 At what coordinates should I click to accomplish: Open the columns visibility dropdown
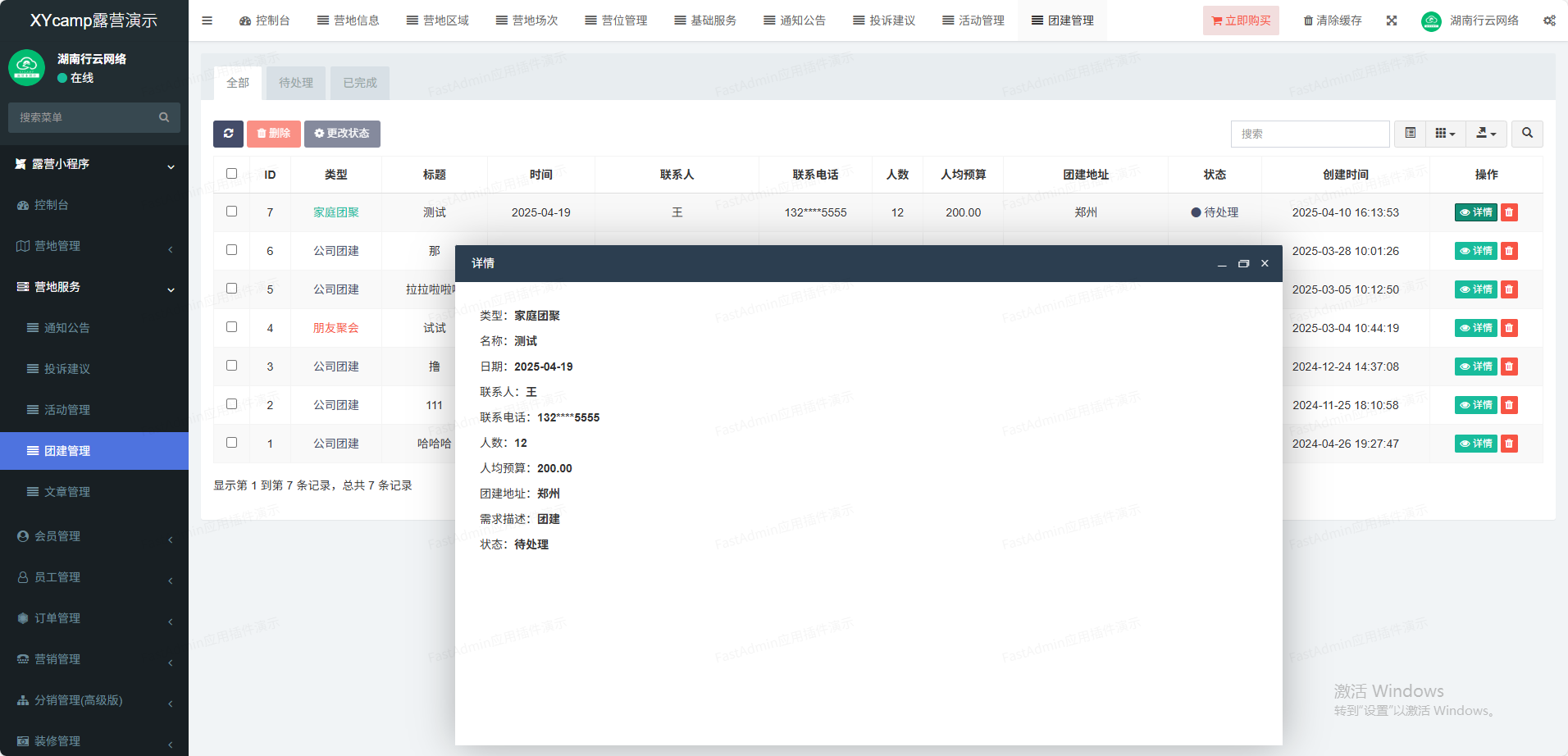1445,134
